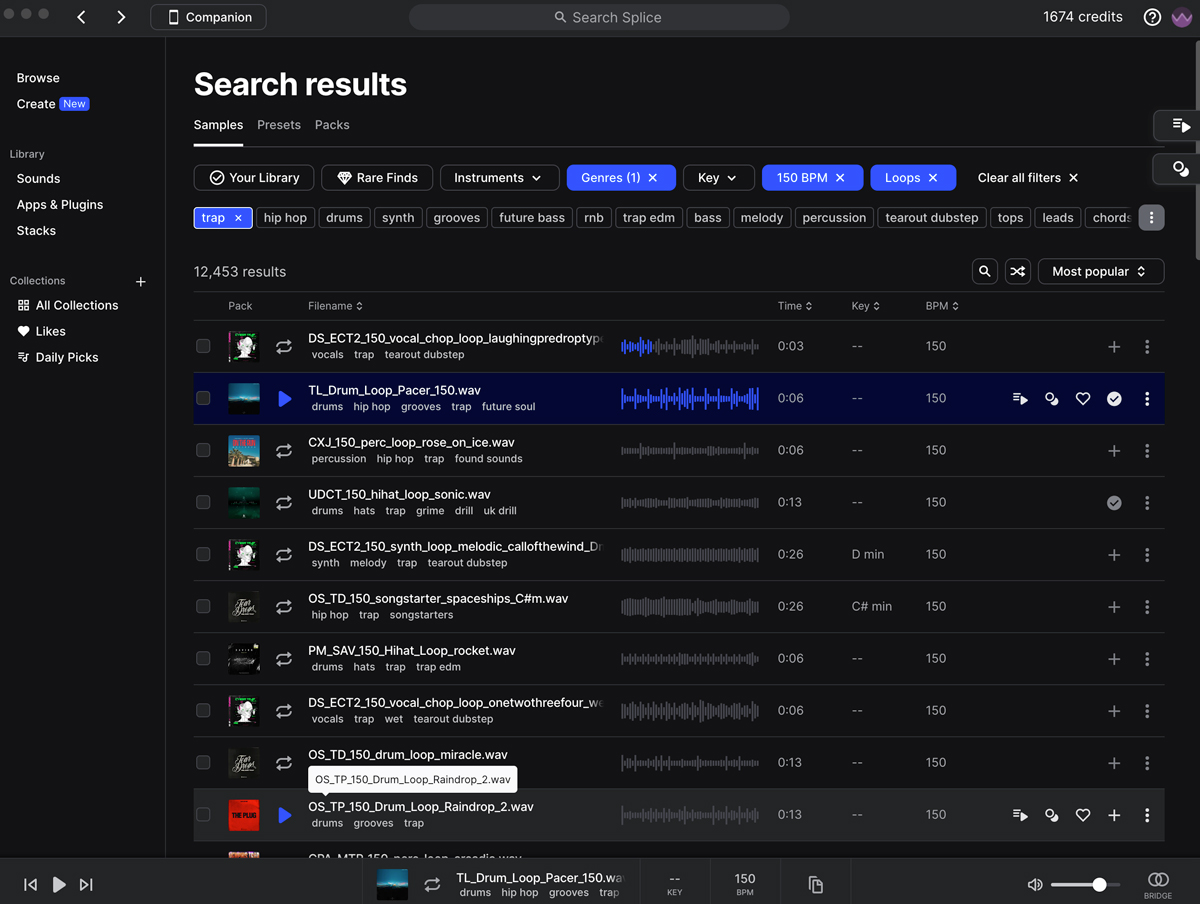Image resolution: width=1200 pixels, height=904 pixels.
Task: Toggle Rare Finds filter
Action: 377,177
